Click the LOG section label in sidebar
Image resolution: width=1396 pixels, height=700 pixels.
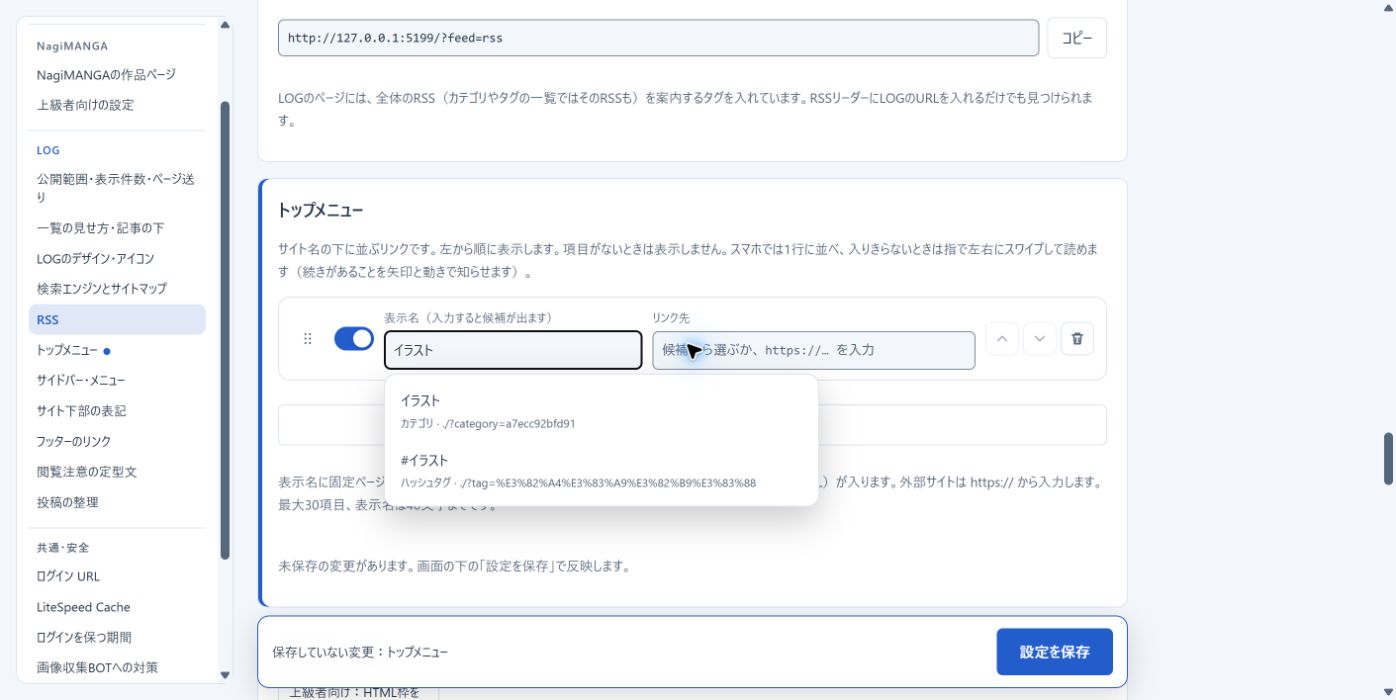[48, 150]
